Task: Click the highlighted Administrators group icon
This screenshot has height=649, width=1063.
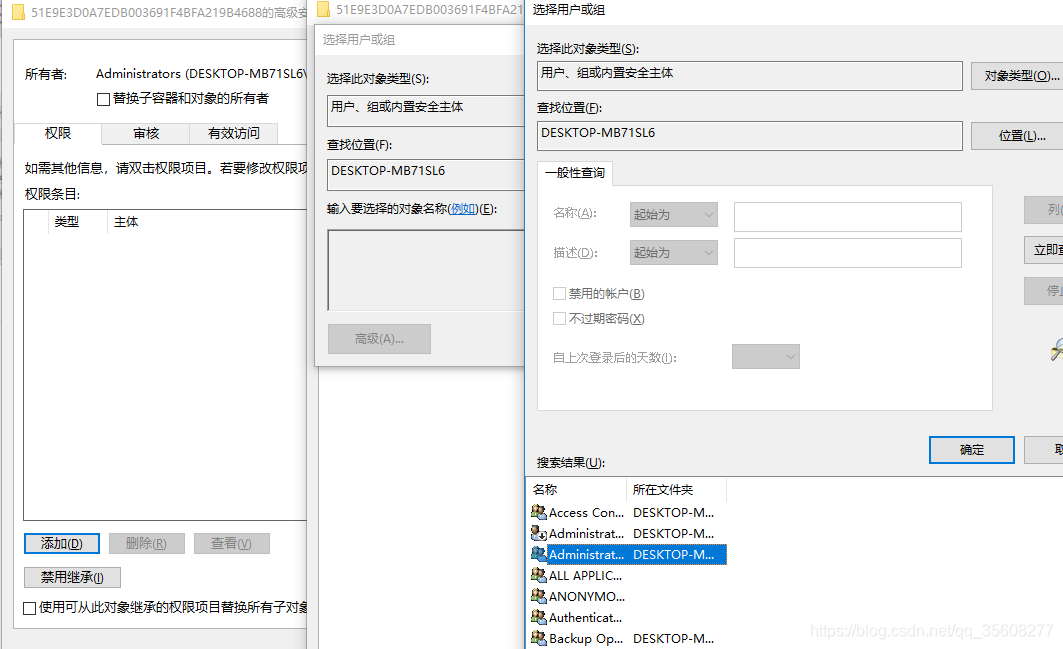Action: (537, 554)
